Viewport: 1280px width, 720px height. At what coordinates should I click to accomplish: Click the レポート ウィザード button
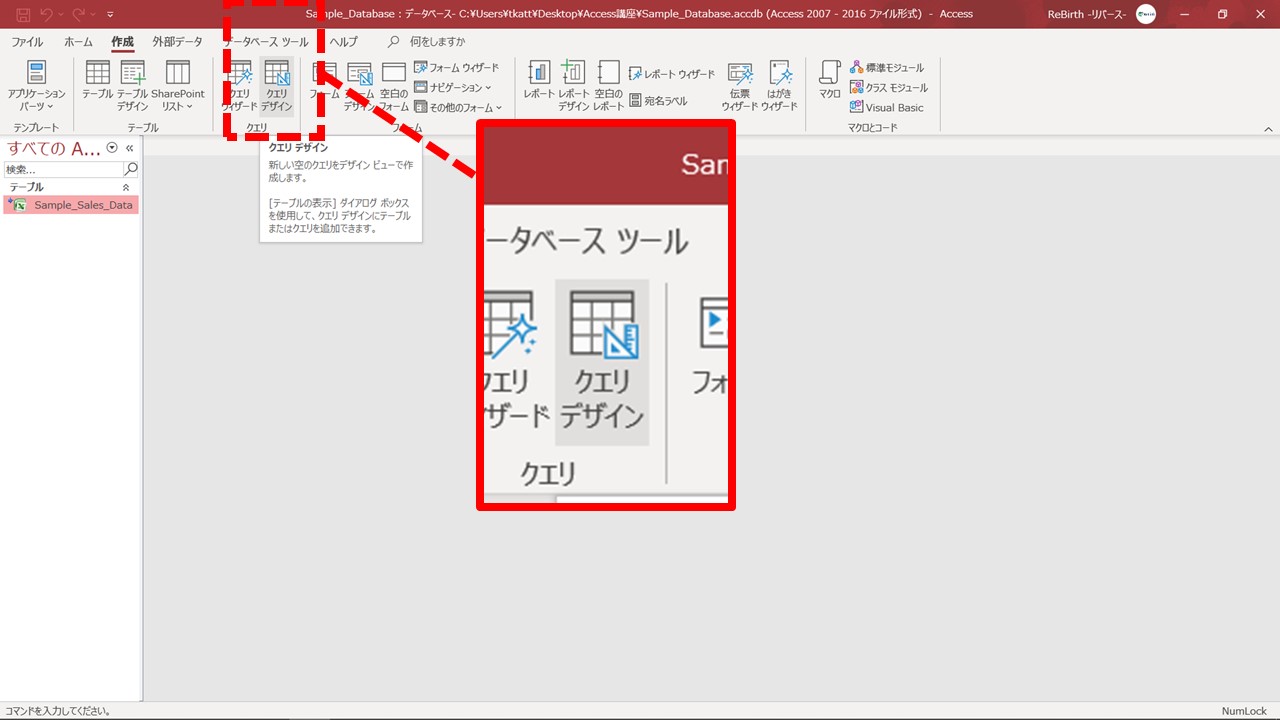tap(672, 74)
